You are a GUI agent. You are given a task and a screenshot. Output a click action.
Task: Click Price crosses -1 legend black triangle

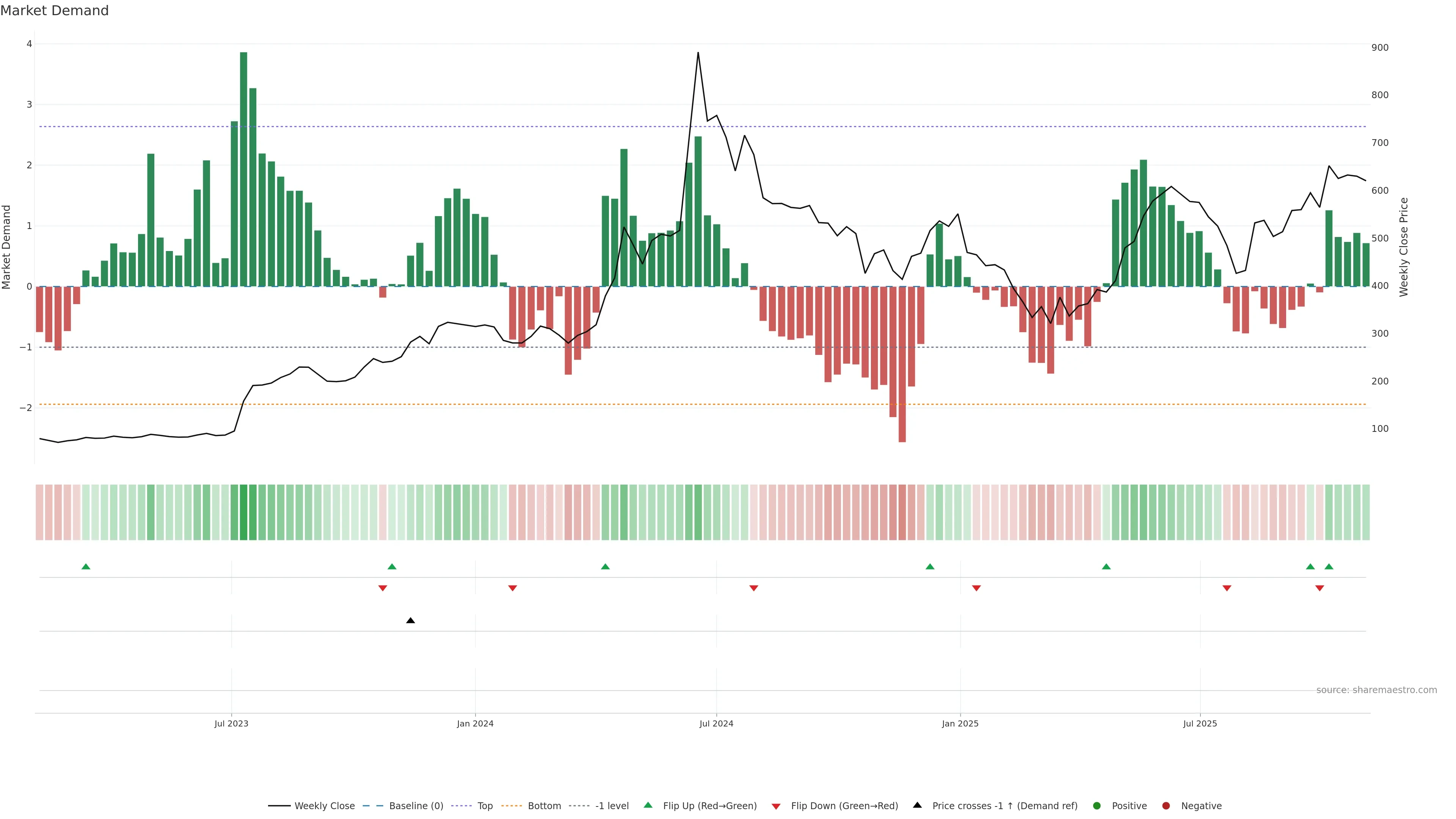(917, 805)
